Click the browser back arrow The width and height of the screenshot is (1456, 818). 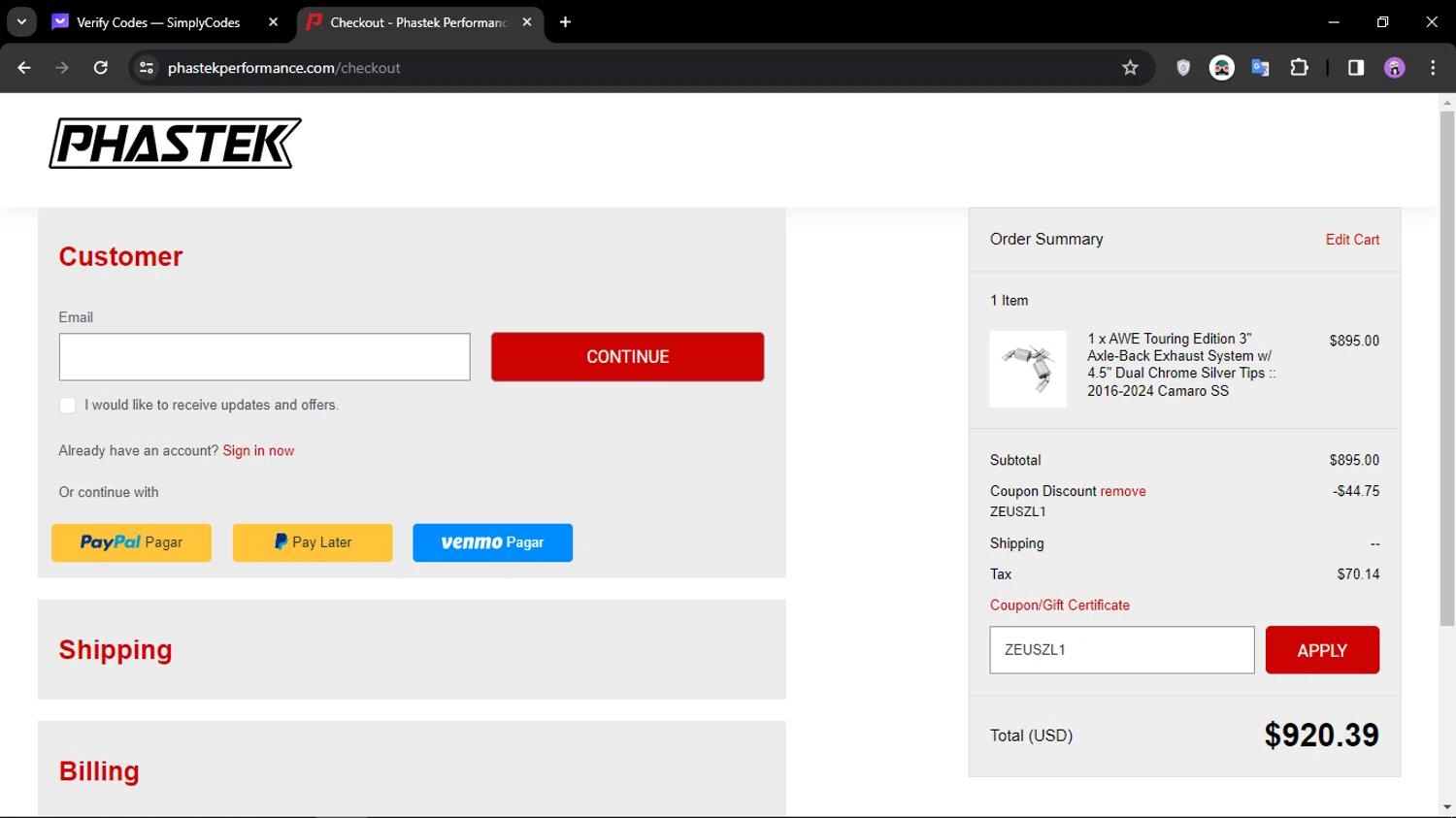click(24, 68)
